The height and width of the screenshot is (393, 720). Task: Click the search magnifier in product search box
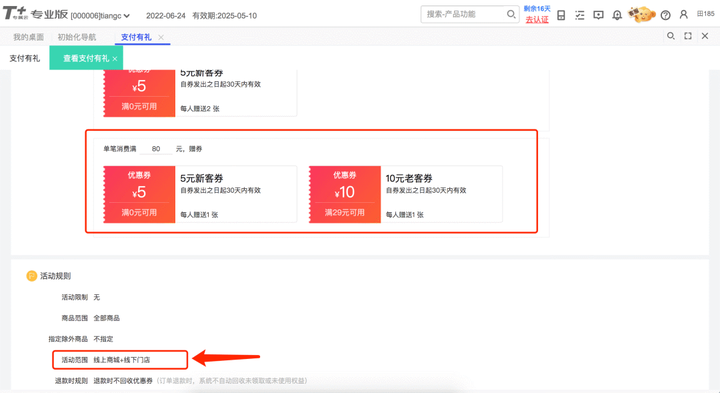511,14
